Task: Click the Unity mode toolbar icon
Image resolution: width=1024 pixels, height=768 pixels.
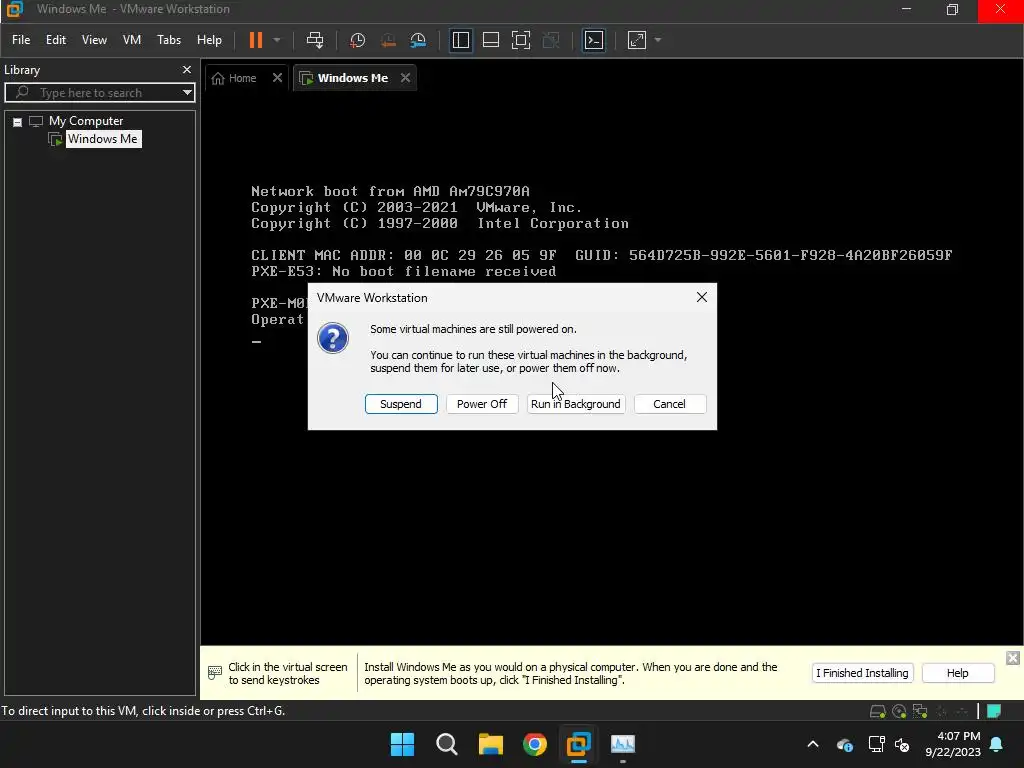Action: pos(551,40)
